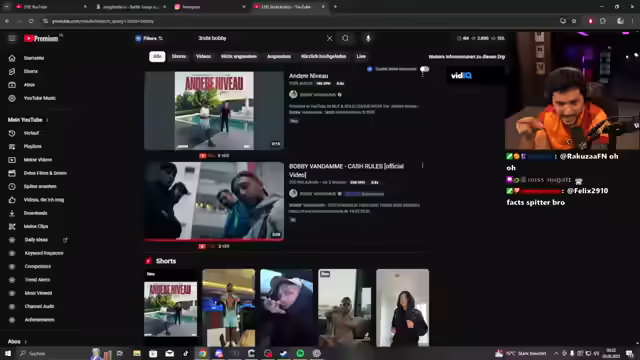Play the Cash Rules video thumbnail
Screen dimensions: 640x360
pos(214,201)
